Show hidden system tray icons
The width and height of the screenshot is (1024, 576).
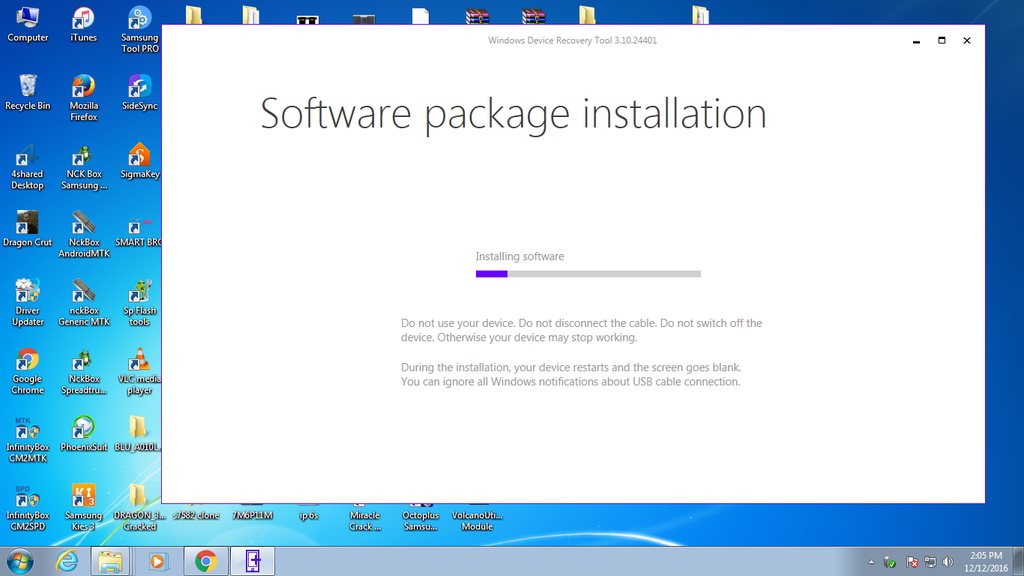(871, 562)
